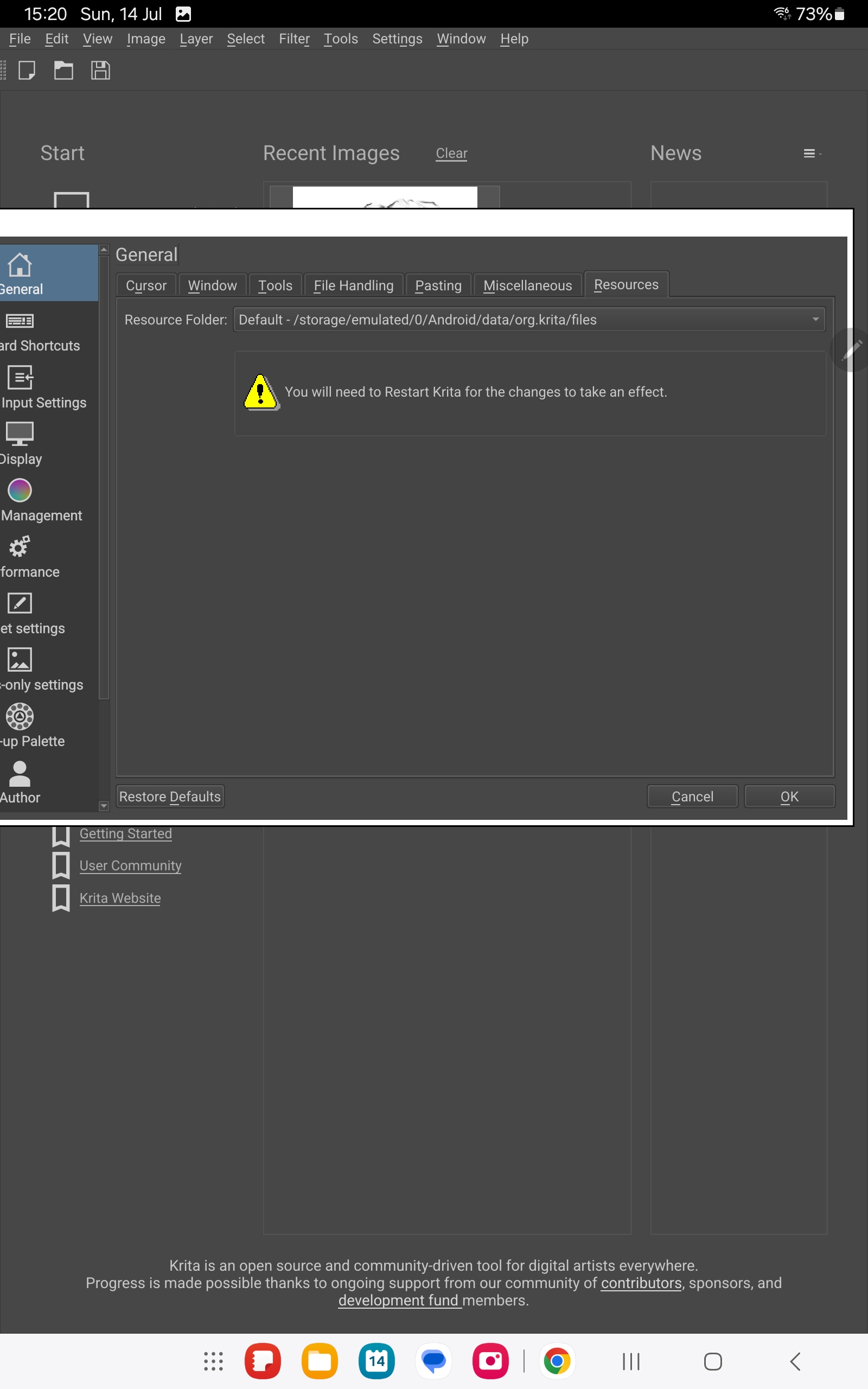Follow the development fund link

click(400, 1300)
